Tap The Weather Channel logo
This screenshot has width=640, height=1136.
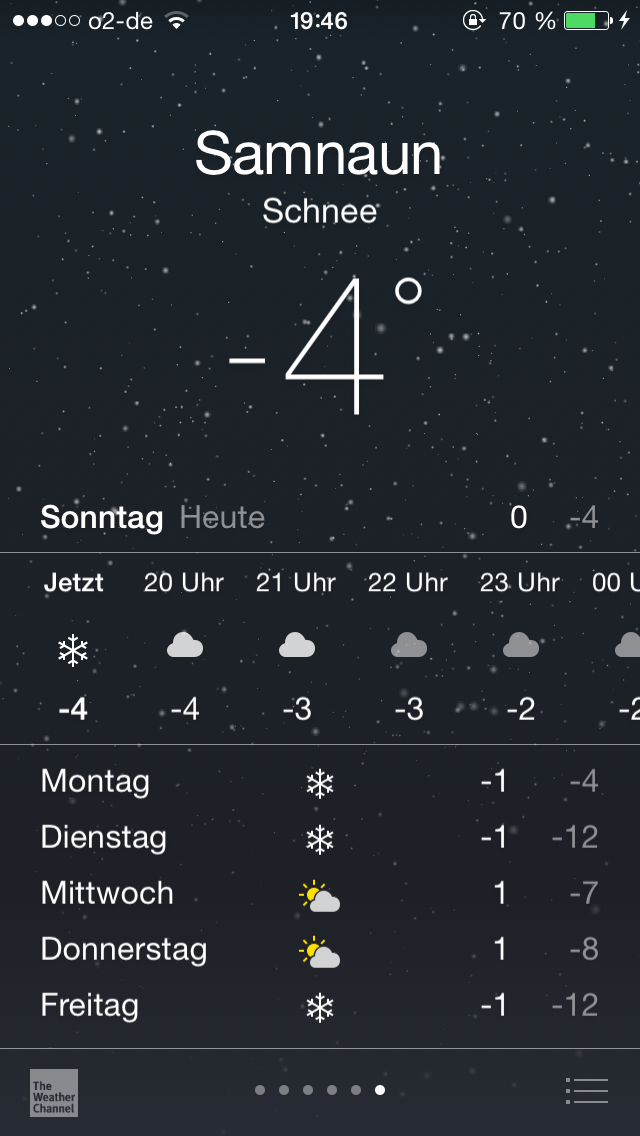click(x=54, y=1093)
